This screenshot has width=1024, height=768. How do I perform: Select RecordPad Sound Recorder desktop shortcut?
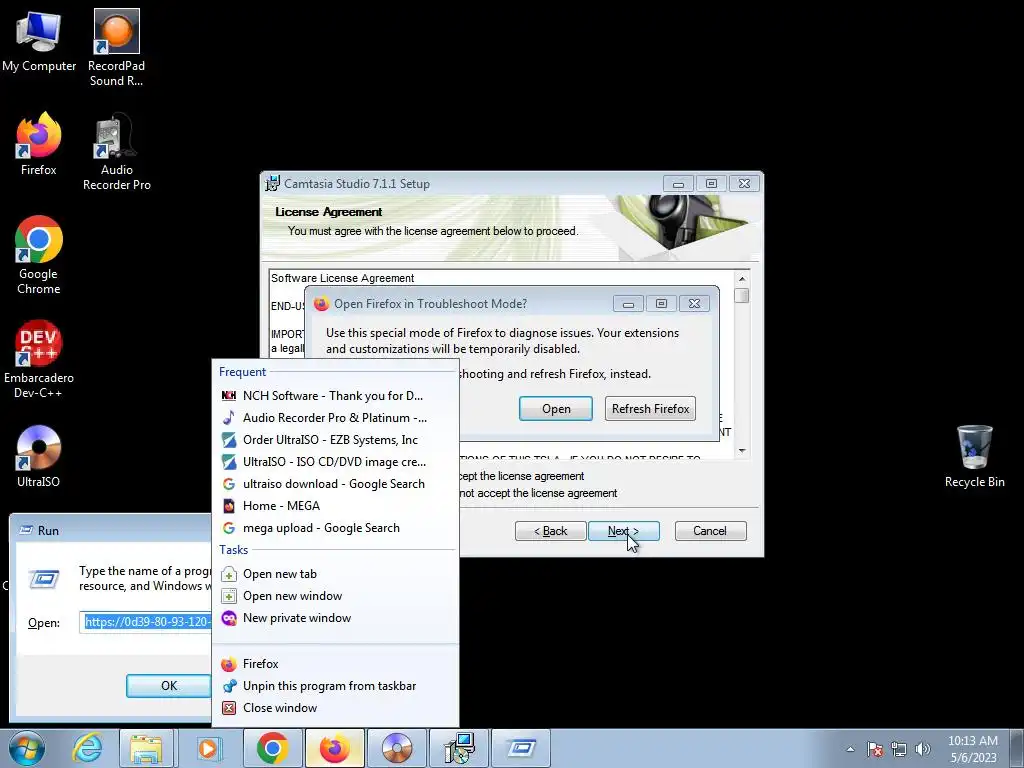pyautogui.click(x=116, y=47)
